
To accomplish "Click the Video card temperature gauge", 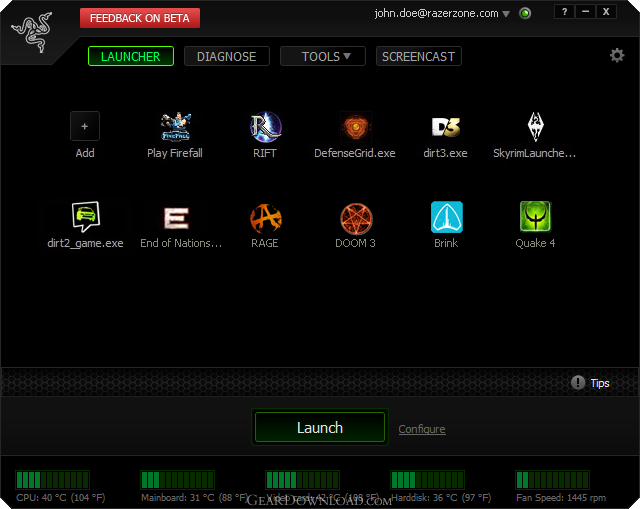I will (x=302, y=480).
